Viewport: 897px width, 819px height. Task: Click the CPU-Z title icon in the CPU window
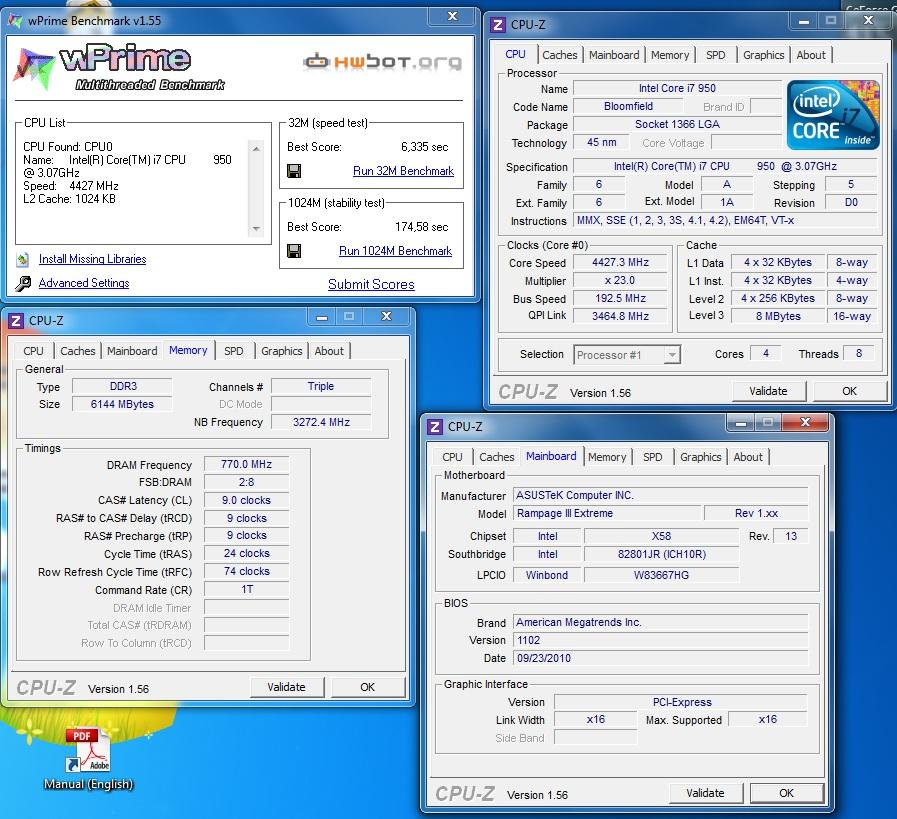pyautogui.click(x=498, y=25)
